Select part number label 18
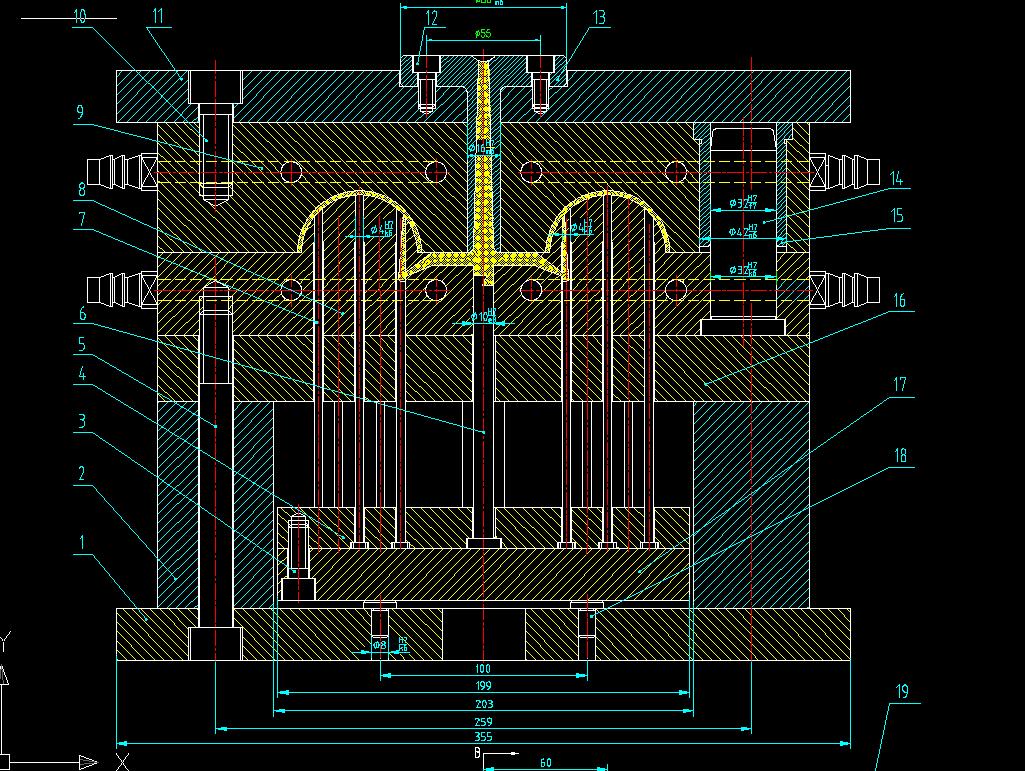1025x771 pixels. point(901,455)
